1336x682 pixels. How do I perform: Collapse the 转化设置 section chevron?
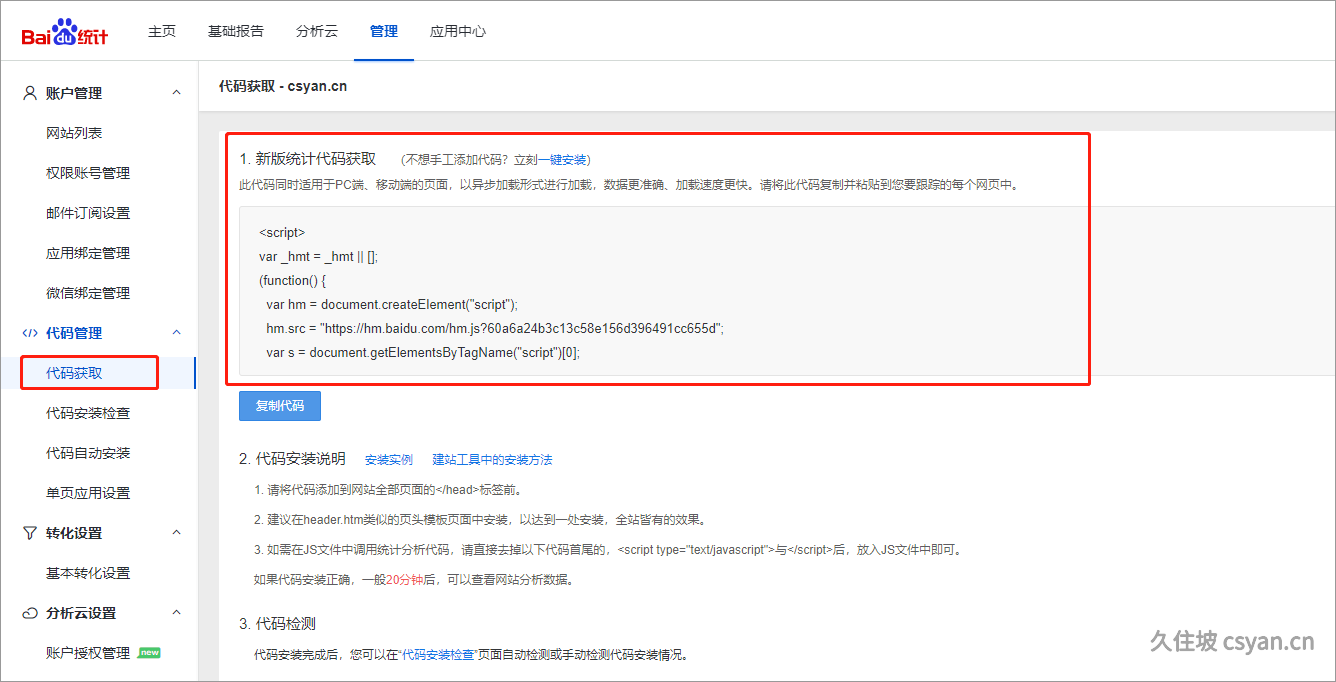177,533
